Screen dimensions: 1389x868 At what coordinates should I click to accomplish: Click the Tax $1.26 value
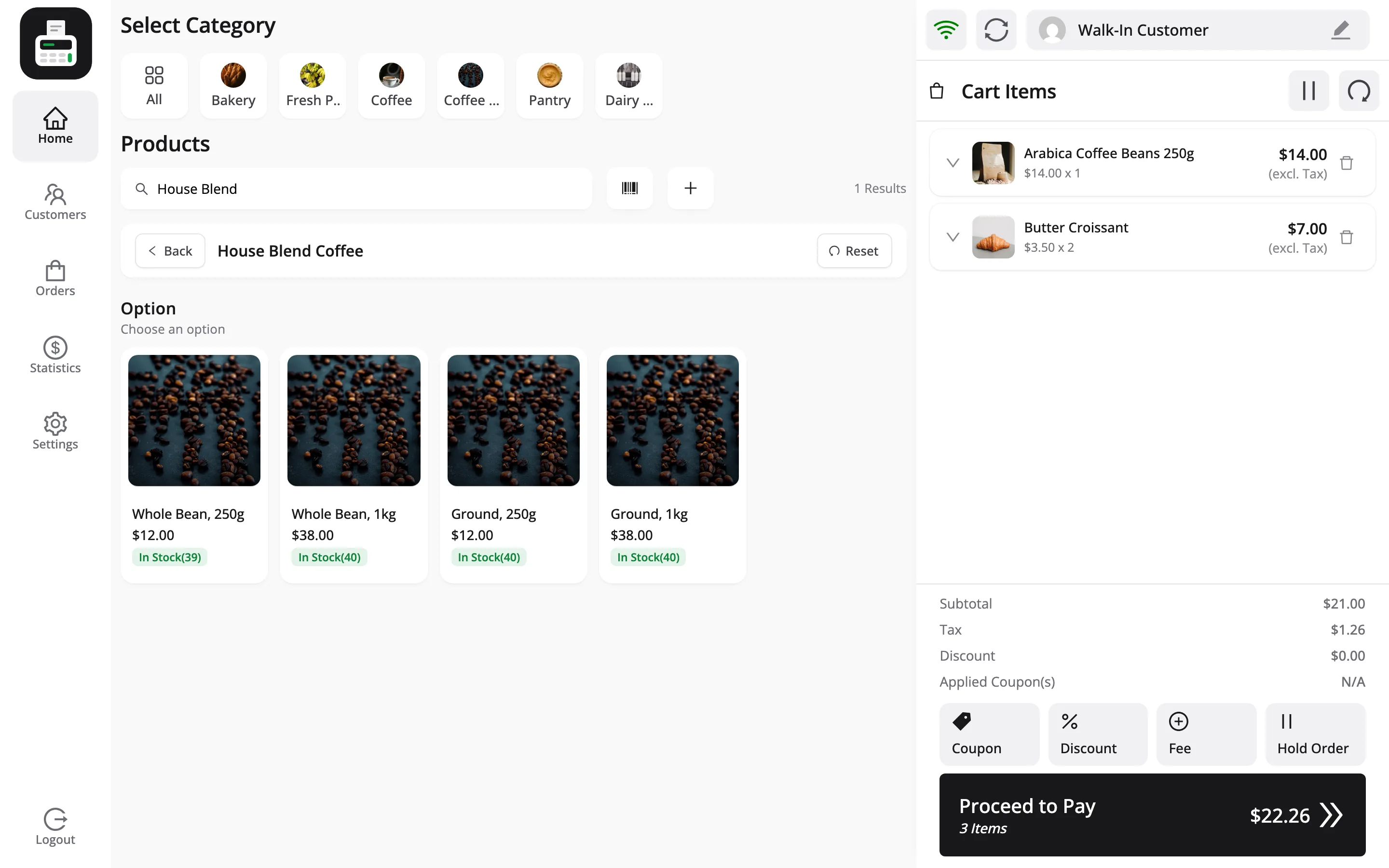1348,630
